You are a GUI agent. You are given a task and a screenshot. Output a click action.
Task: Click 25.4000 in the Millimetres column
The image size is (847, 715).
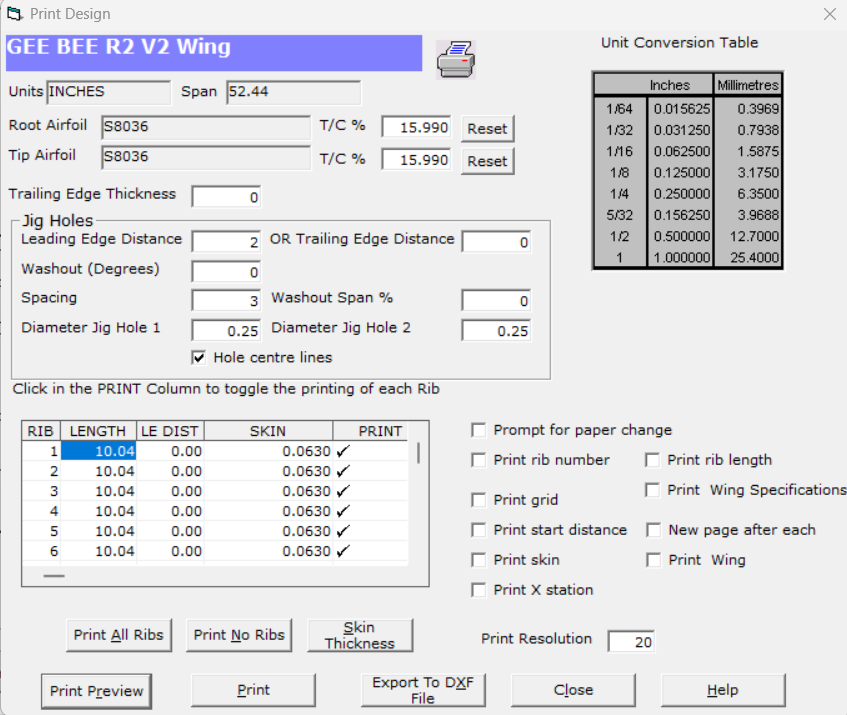(748, 258)
